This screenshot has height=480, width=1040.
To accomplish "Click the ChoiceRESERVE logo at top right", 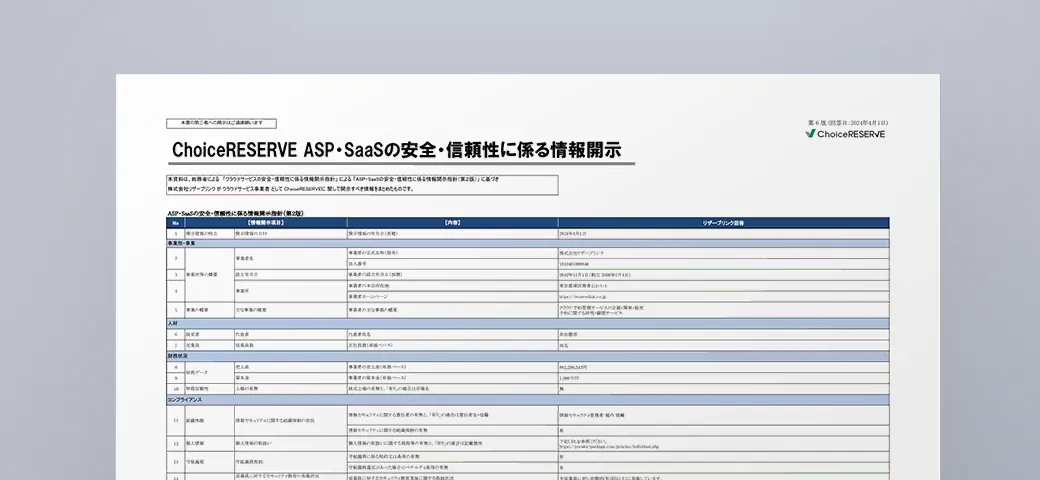I will pyautogui.click(x=845, y=134).
